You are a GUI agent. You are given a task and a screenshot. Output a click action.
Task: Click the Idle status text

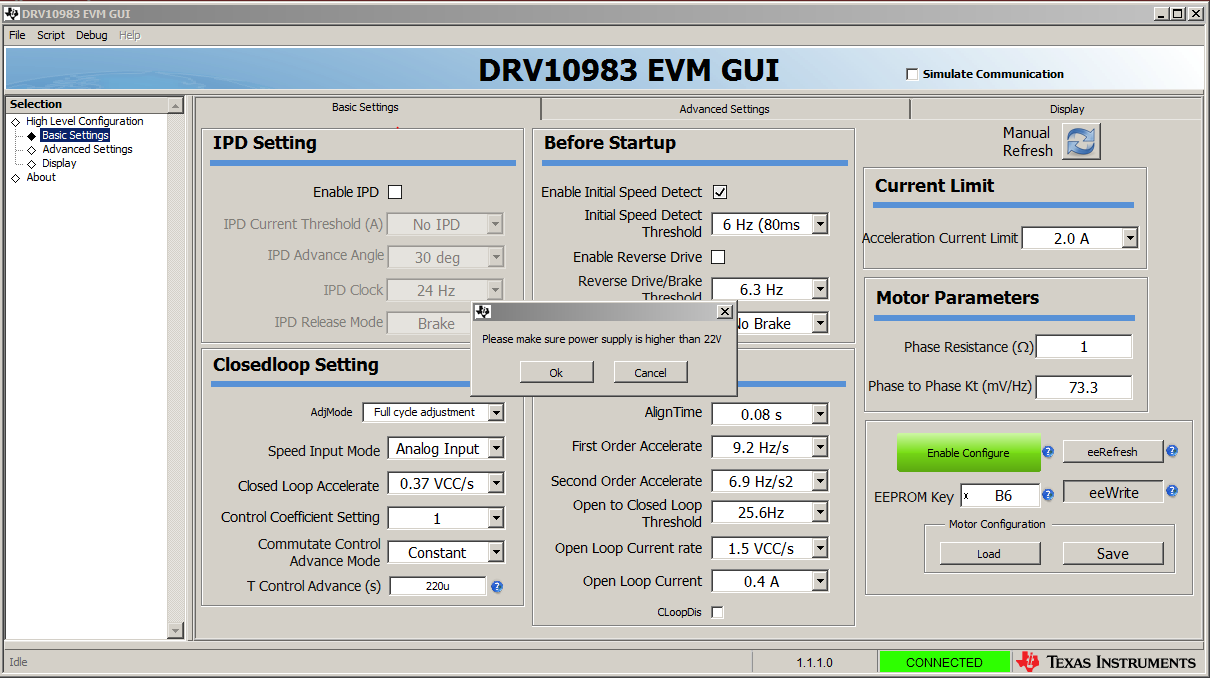18,662
